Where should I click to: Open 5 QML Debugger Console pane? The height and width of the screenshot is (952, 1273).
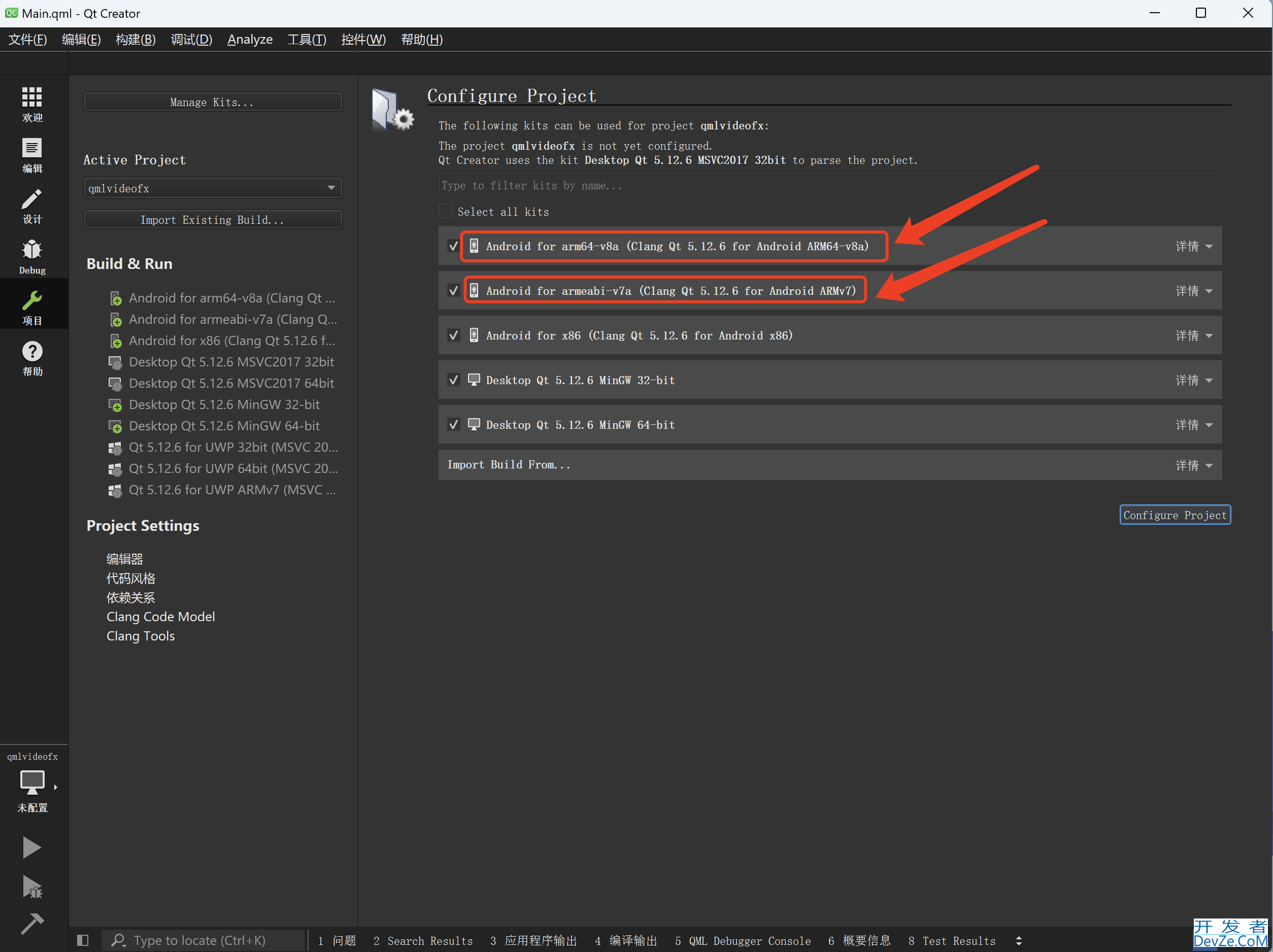tap(743, 940)
